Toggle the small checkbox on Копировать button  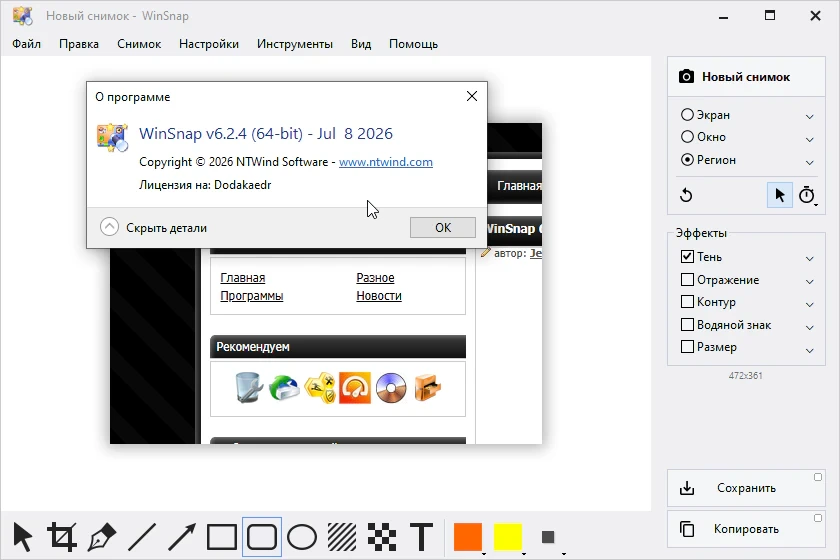(x=818, y=518)
